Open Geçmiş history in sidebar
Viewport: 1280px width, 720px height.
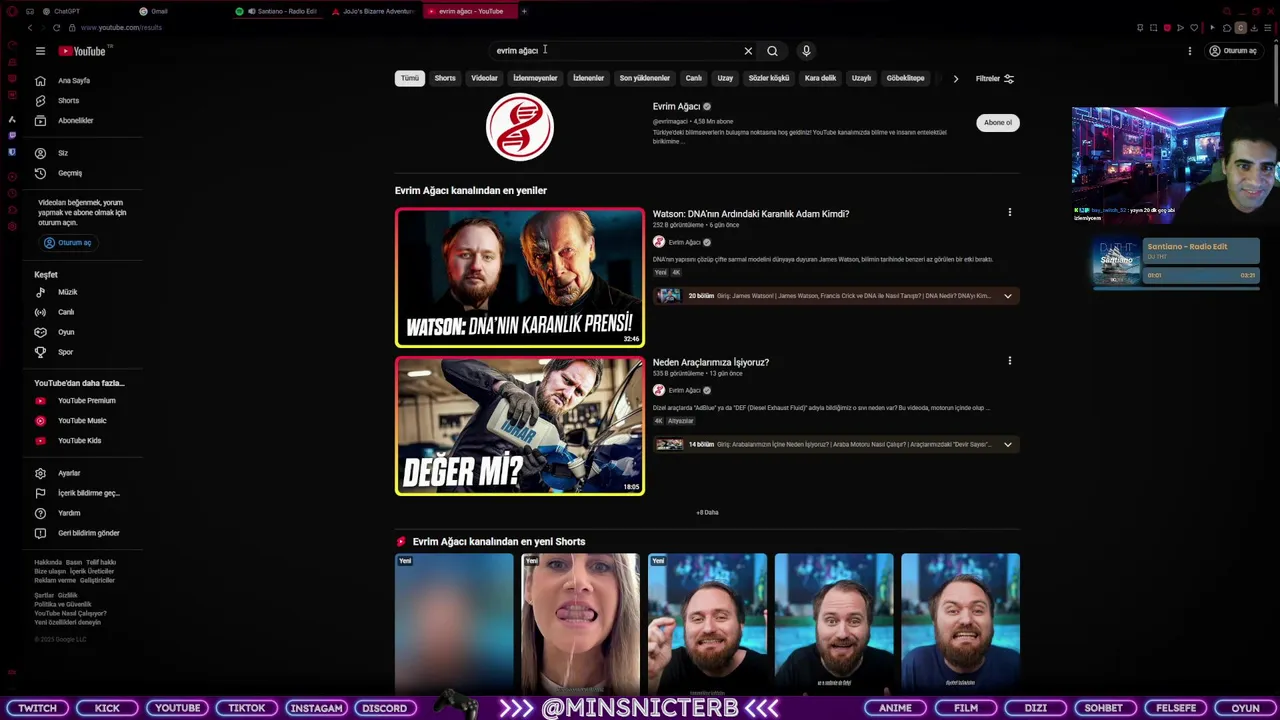click(x=70, y=173)
